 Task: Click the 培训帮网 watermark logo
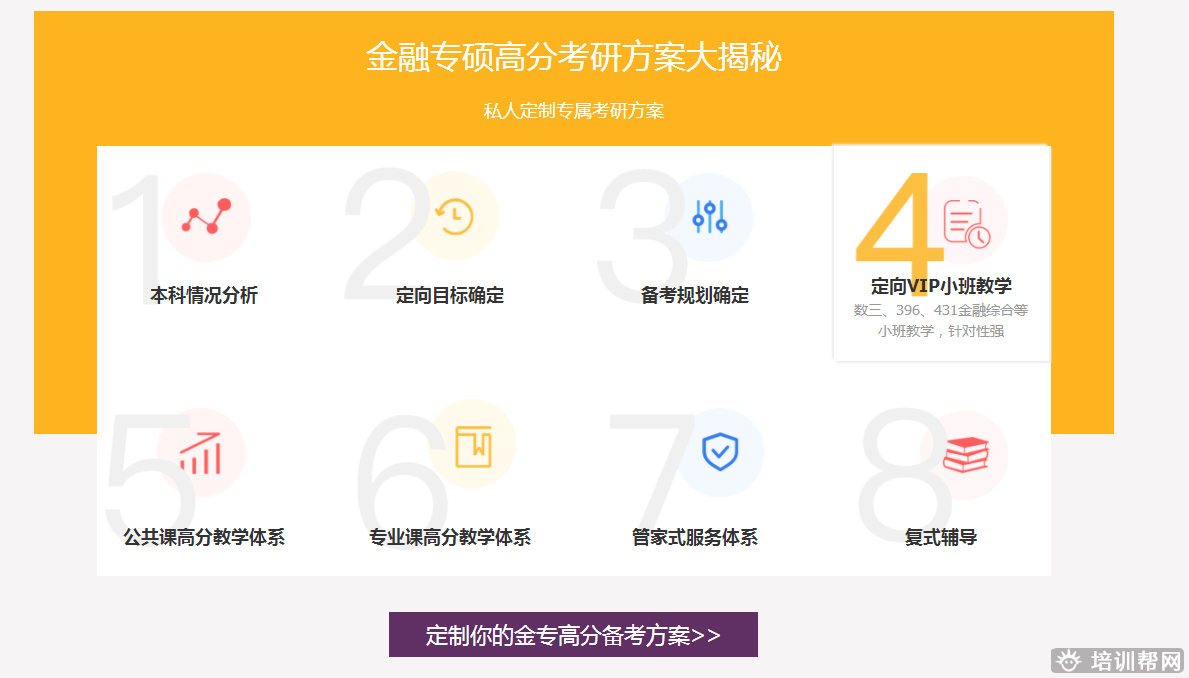(x=1118, y=660)
